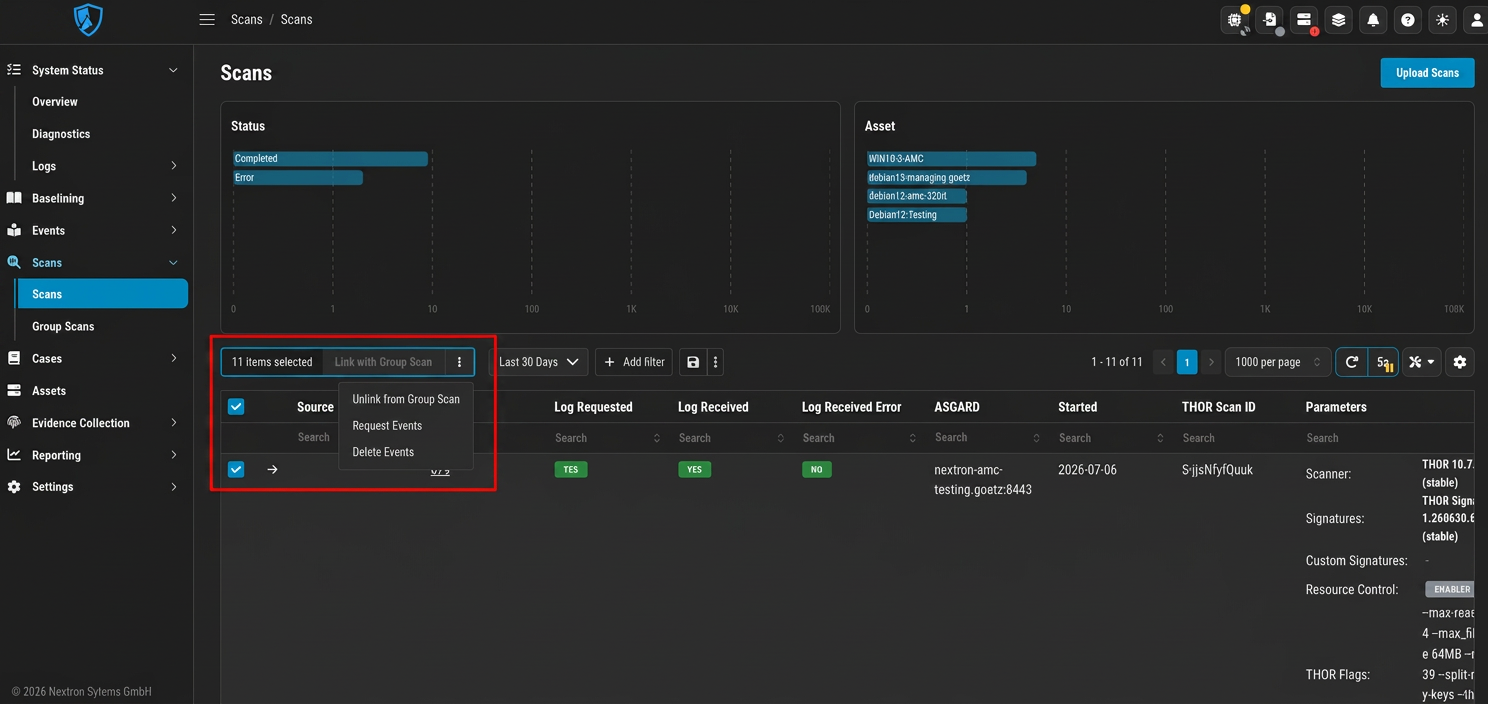Open the tools wrench dropdown
This screenshot has height=704, width=1488.
(1422, 362)
